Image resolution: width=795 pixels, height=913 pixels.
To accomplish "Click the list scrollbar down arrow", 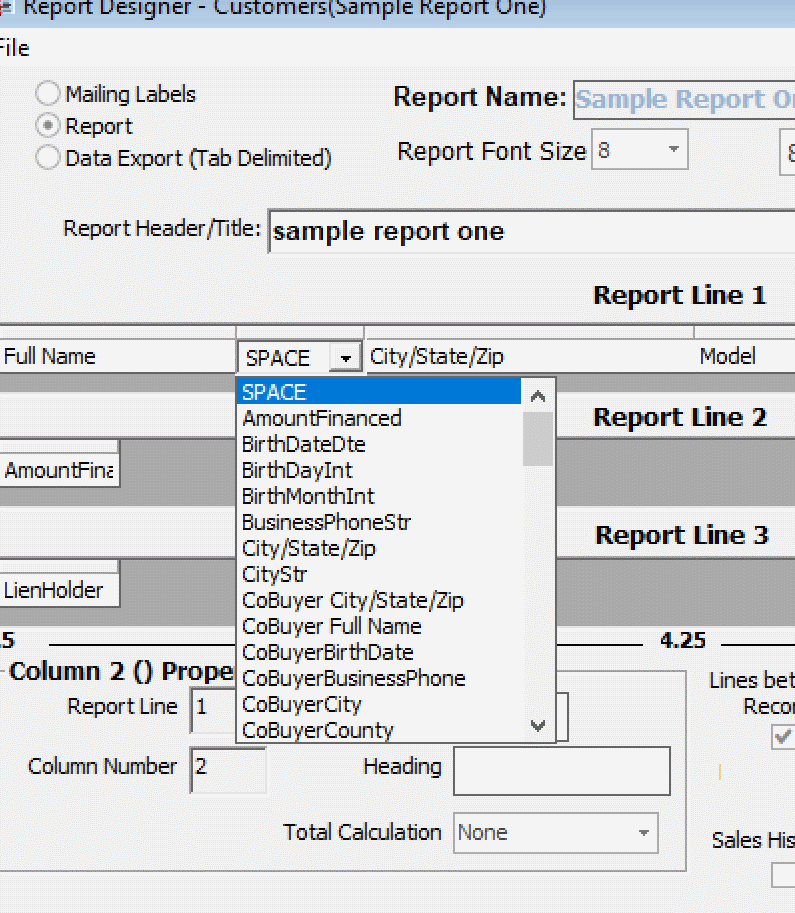I will [x=538, y=726].
